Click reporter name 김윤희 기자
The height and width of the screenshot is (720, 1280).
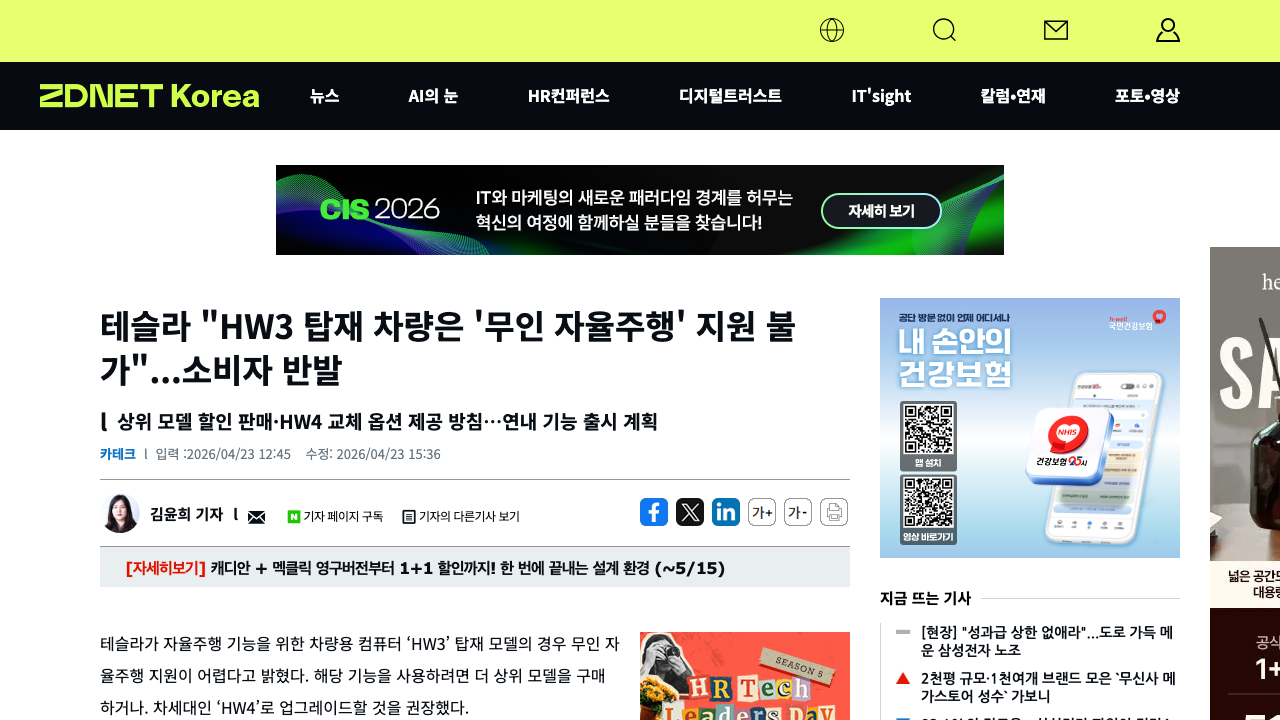(x=186, y=514)
